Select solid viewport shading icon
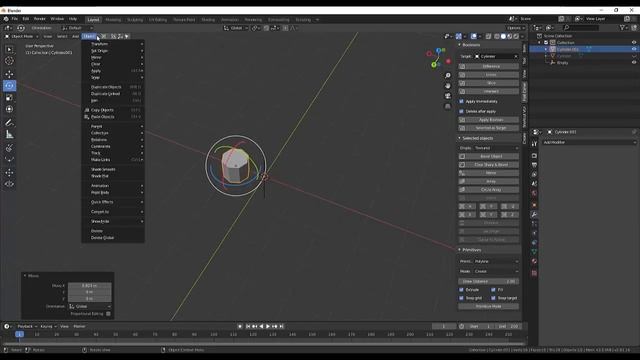This screenshot has height=360, width=640. 503,36
